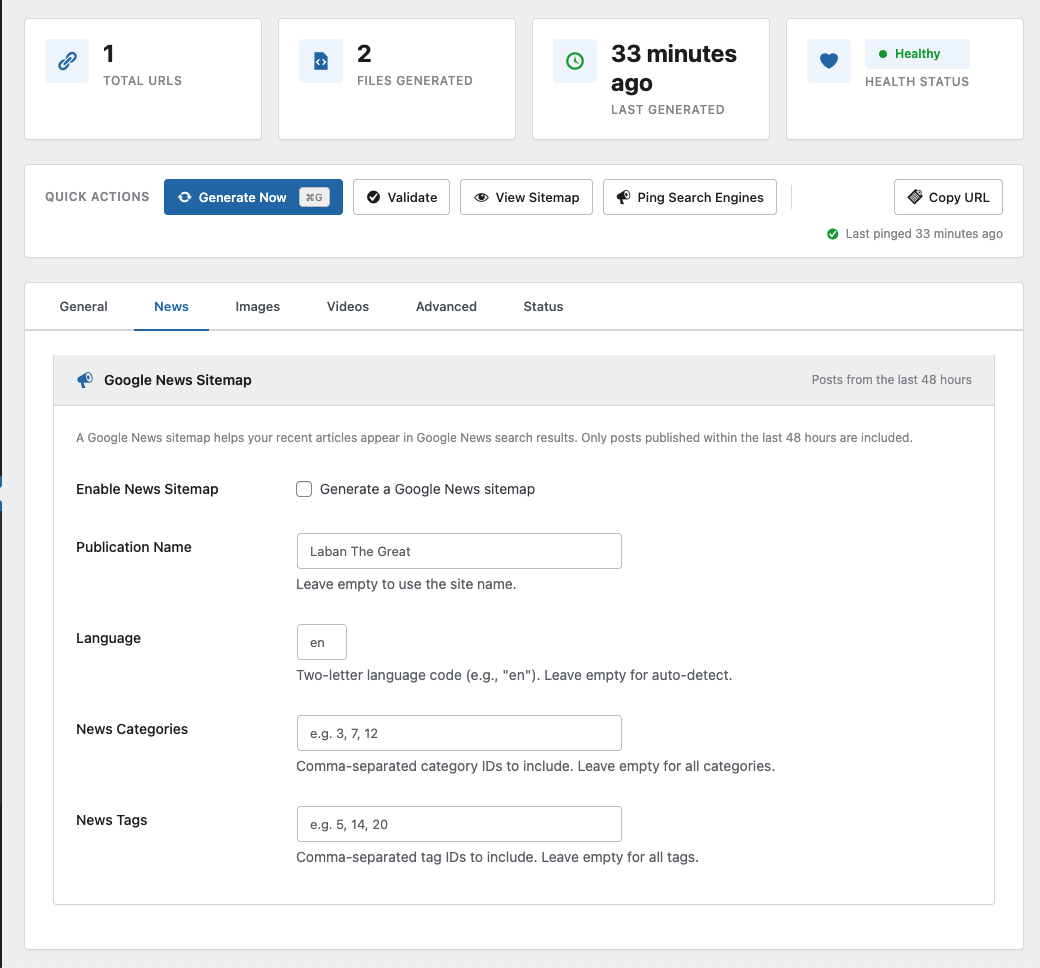Click the green check icon beside Last pinged

click(832, 234)
